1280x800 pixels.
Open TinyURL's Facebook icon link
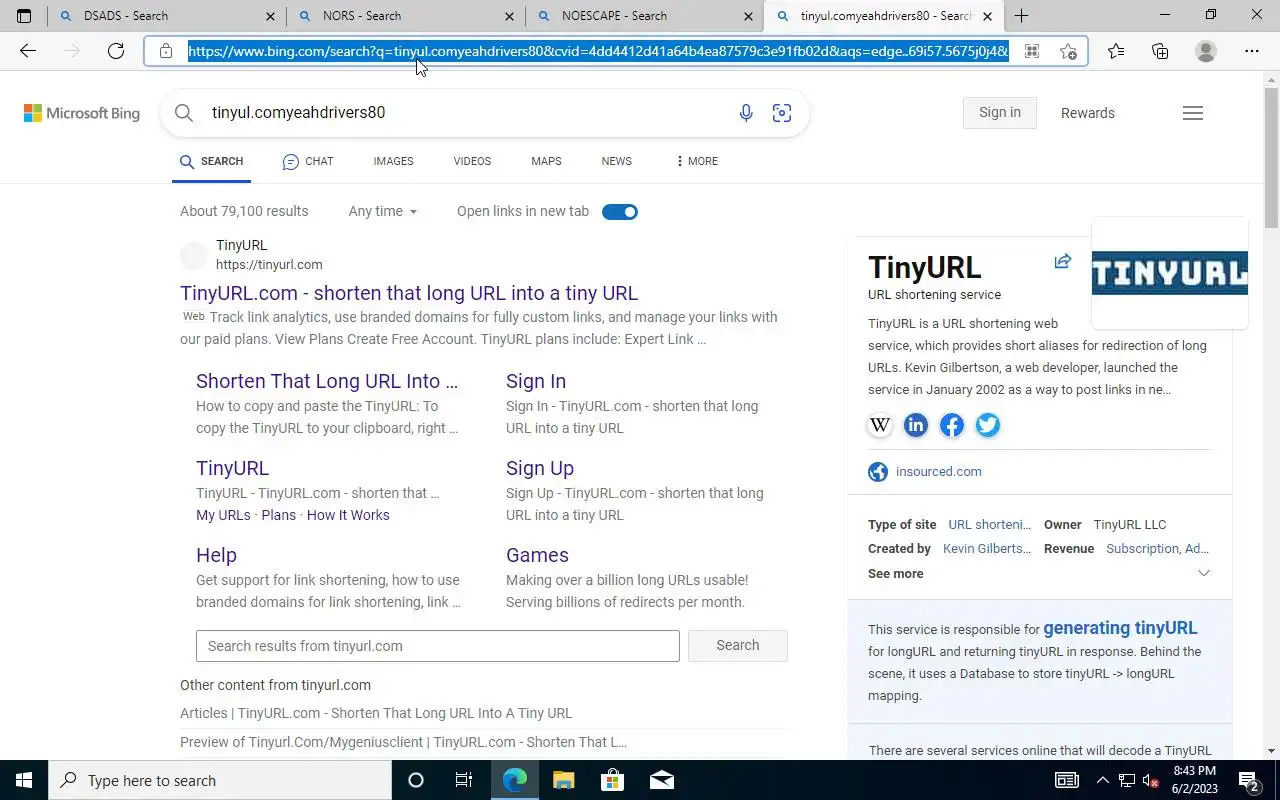point(952,425)
